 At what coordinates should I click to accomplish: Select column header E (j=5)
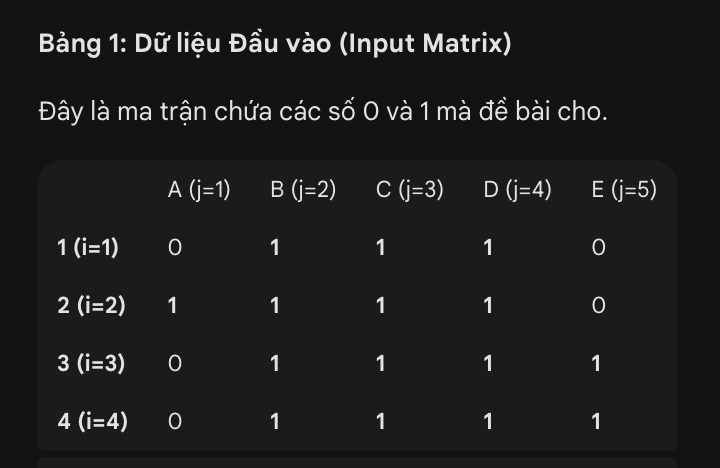point(624,190)
